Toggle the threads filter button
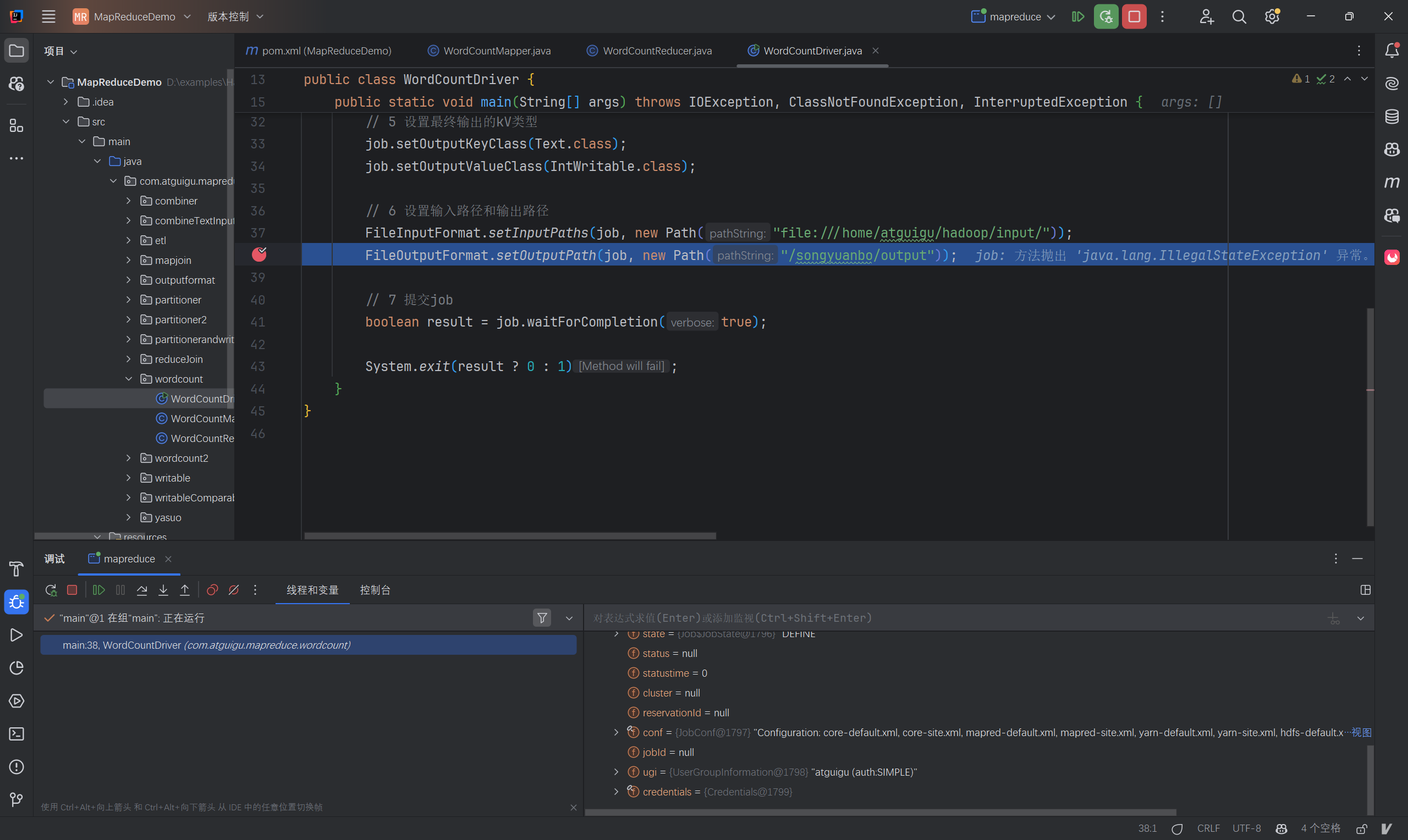Image resolution: width=1408 pixels, height=840 pixels. click(542, 617)
